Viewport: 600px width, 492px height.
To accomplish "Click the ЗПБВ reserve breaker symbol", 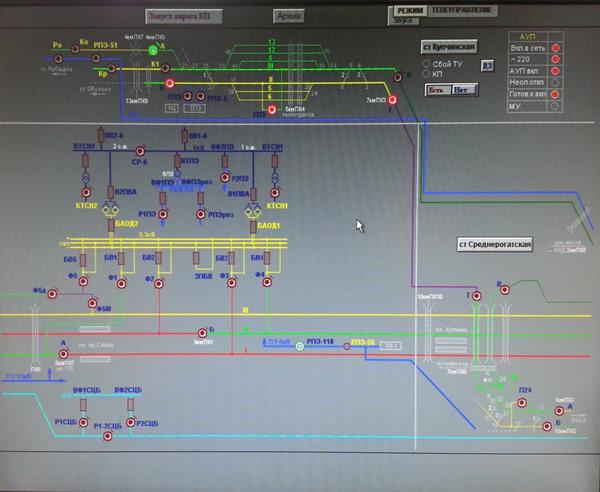I will pos(196,258).
